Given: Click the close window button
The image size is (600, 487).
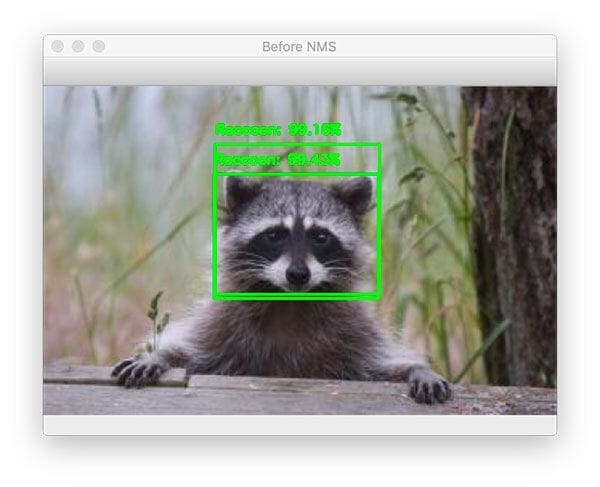Looking at the screenshot, I should pyautogui.click(x=58, y=47).
